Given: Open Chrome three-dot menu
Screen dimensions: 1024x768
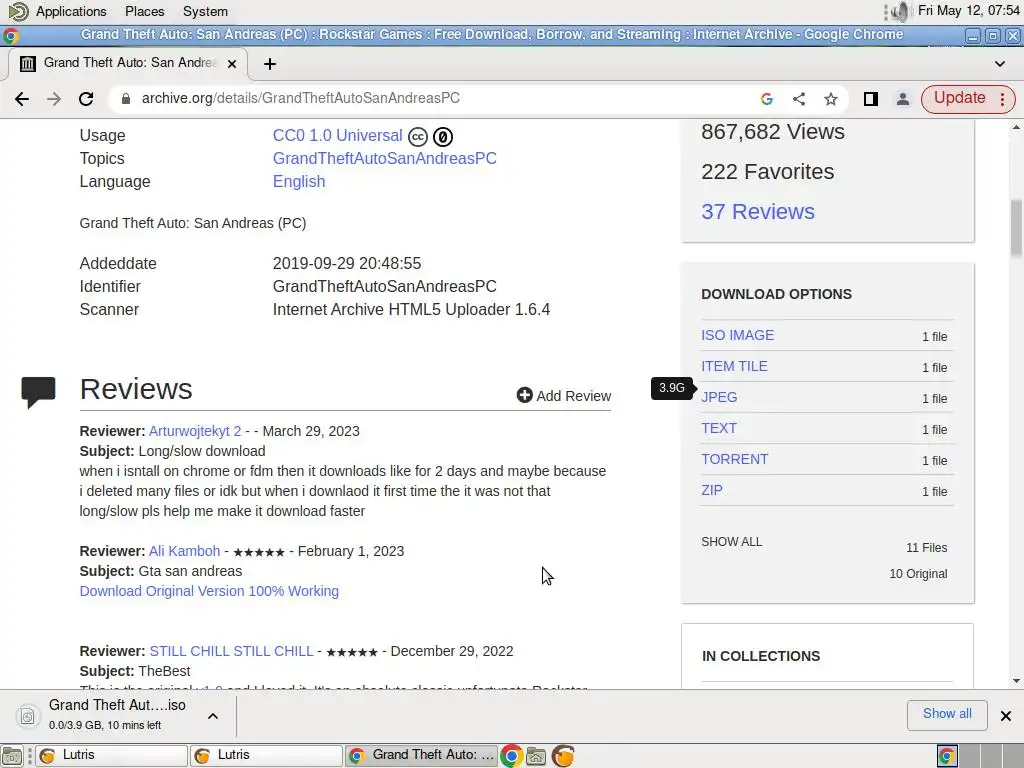Looking at the screenshot, I should pos(1002,99).
